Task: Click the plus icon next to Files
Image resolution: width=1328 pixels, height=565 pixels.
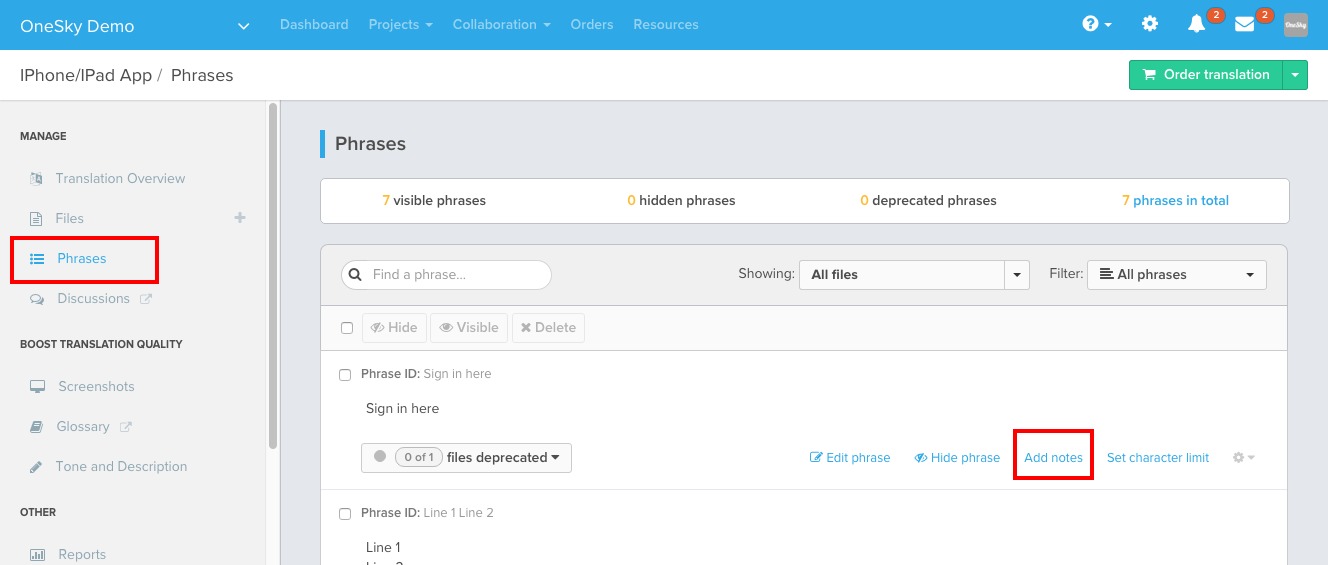Action: pyautogui.click(x=240, y=217)
